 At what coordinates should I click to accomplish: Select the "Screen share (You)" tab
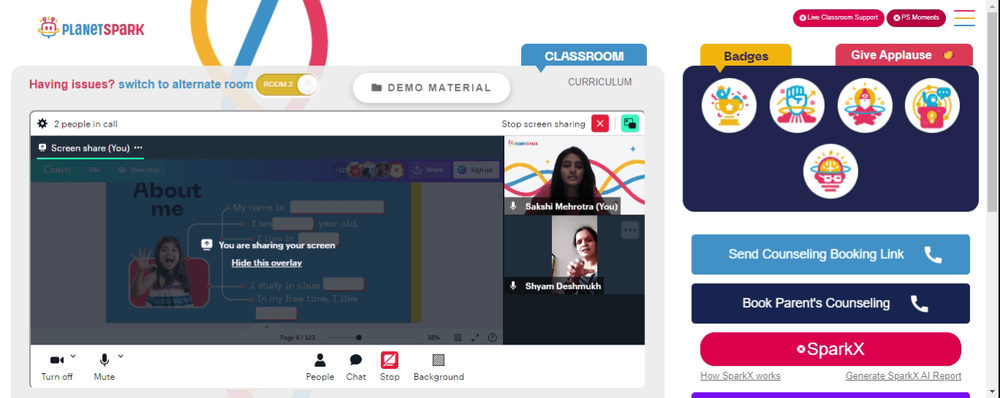pos(90,148)
